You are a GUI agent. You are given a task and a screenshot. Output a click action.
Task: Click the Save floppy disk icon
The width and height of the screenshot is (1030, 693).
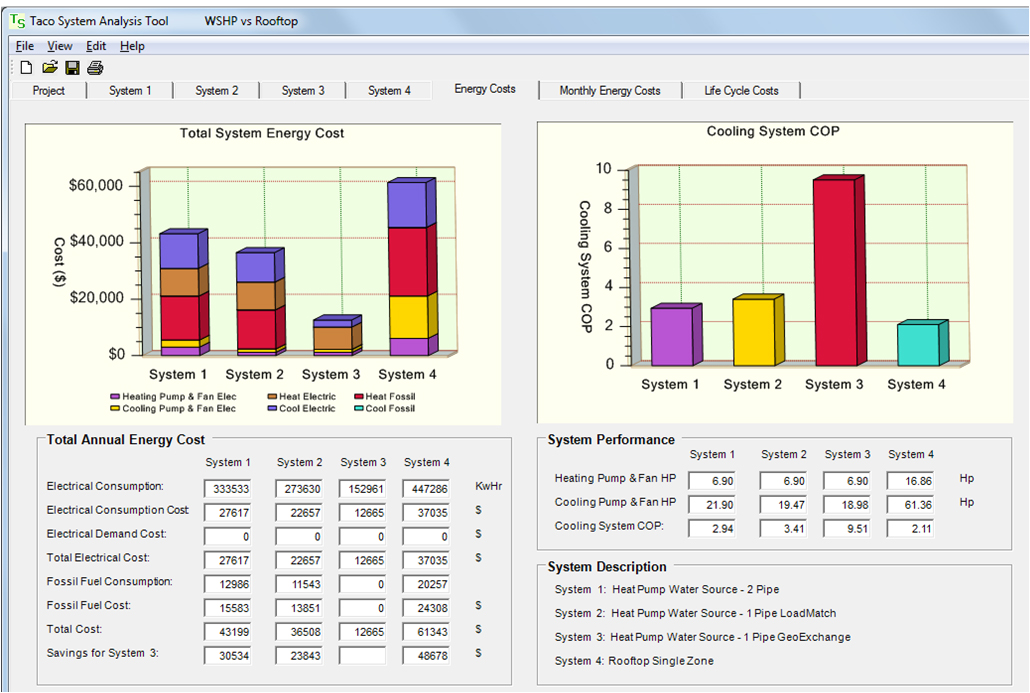72,68
